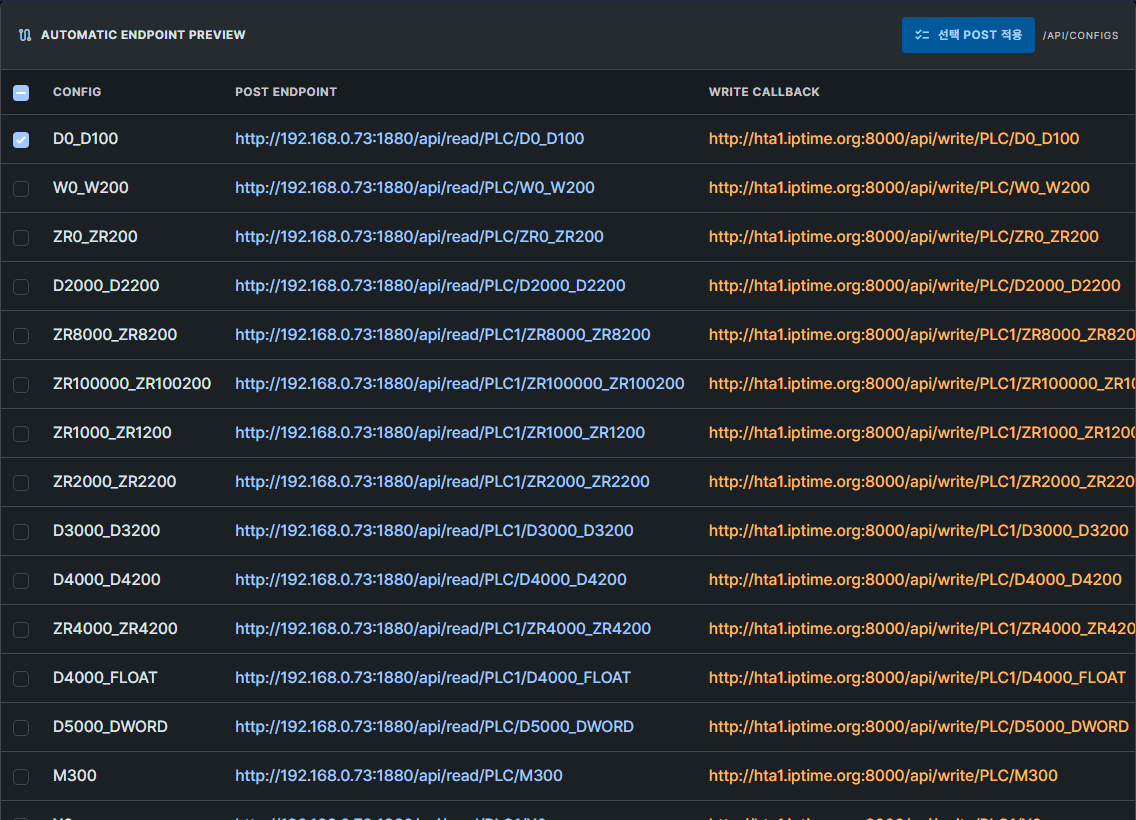This screenshot has height=820, width=1136.
Task: Select the D2000_D2200 config name
Action: click(106, 285)
